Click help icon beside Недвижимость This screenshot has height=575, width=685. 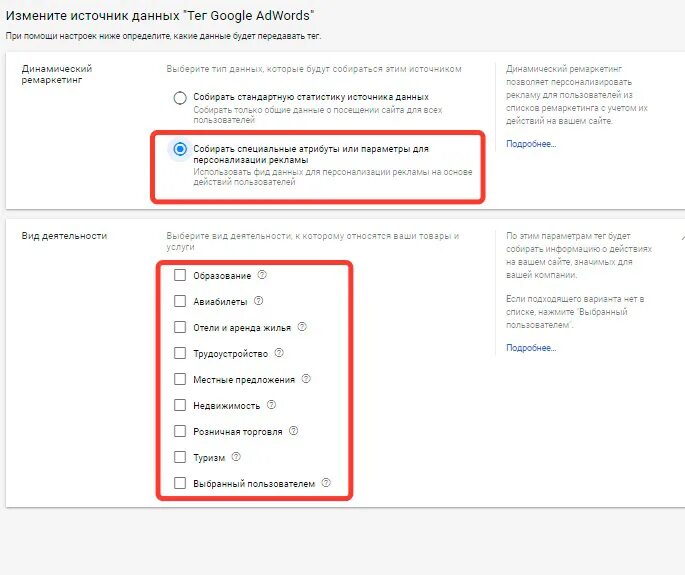271,405
